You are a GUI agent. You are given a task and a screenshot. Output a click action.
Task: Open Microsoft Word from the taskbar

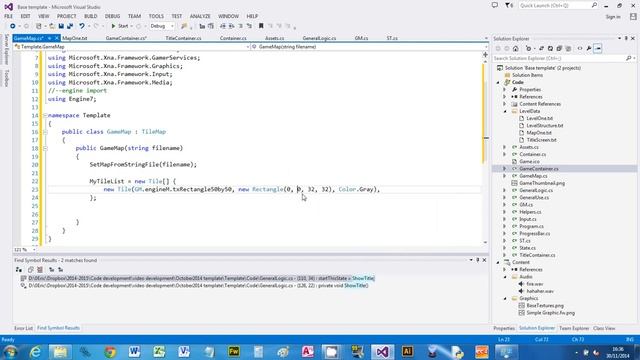134,352
